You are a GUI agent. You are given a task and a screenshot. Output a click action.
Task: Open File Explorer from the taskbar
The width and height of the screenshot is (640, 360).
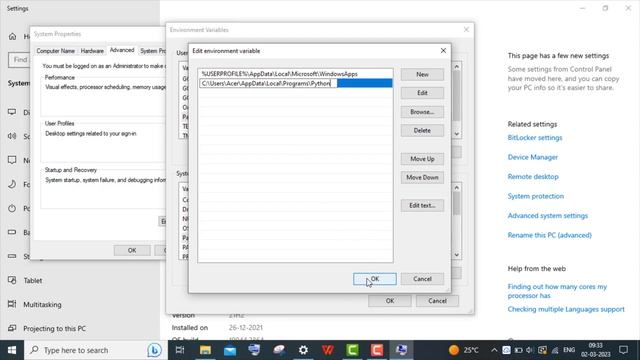205,350
